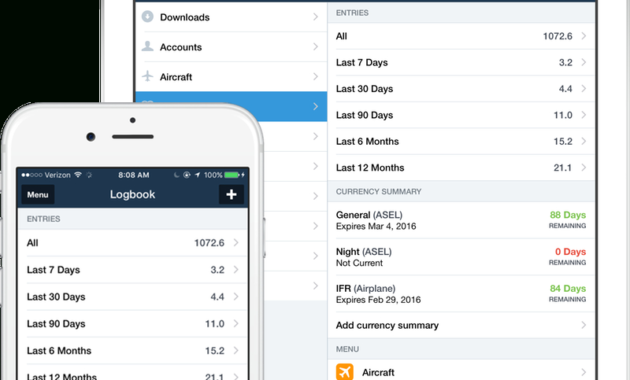This screenshot has height=380, width=630.
Task: Tap the Wi-Fi icon in phone status bar
Action: click(x=78, y=175)
